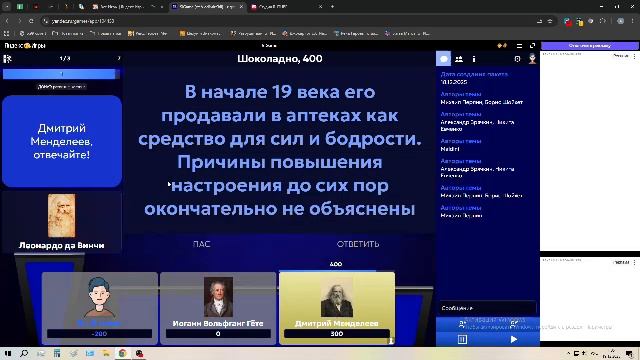Click the label under the round progress bar

(x=62, y=87)
